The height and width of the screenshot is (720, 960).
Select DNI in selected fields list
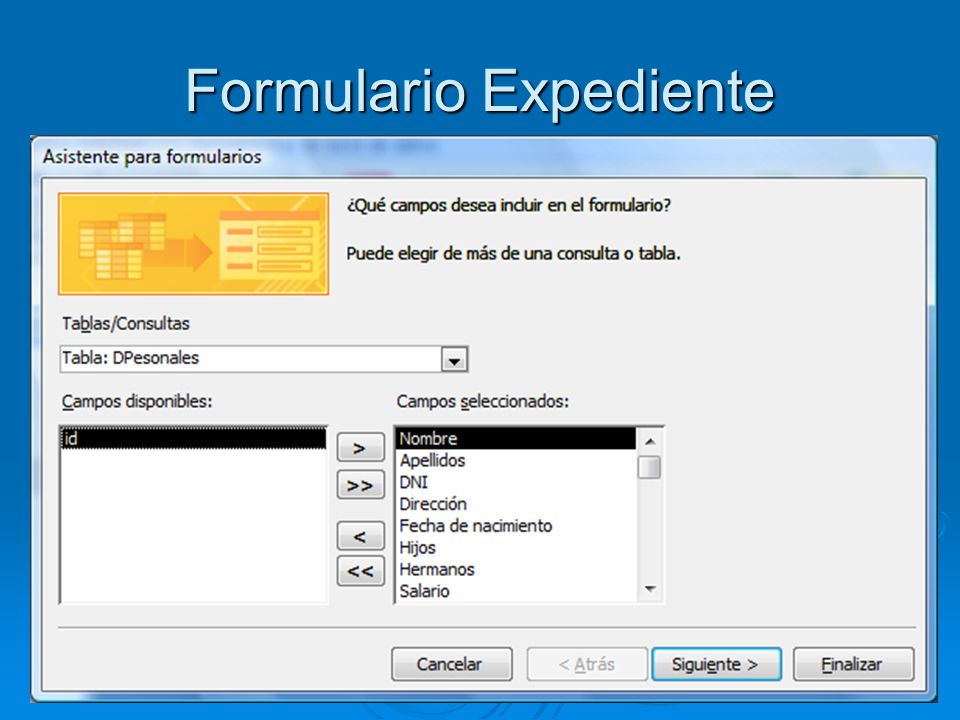(516, 482)
